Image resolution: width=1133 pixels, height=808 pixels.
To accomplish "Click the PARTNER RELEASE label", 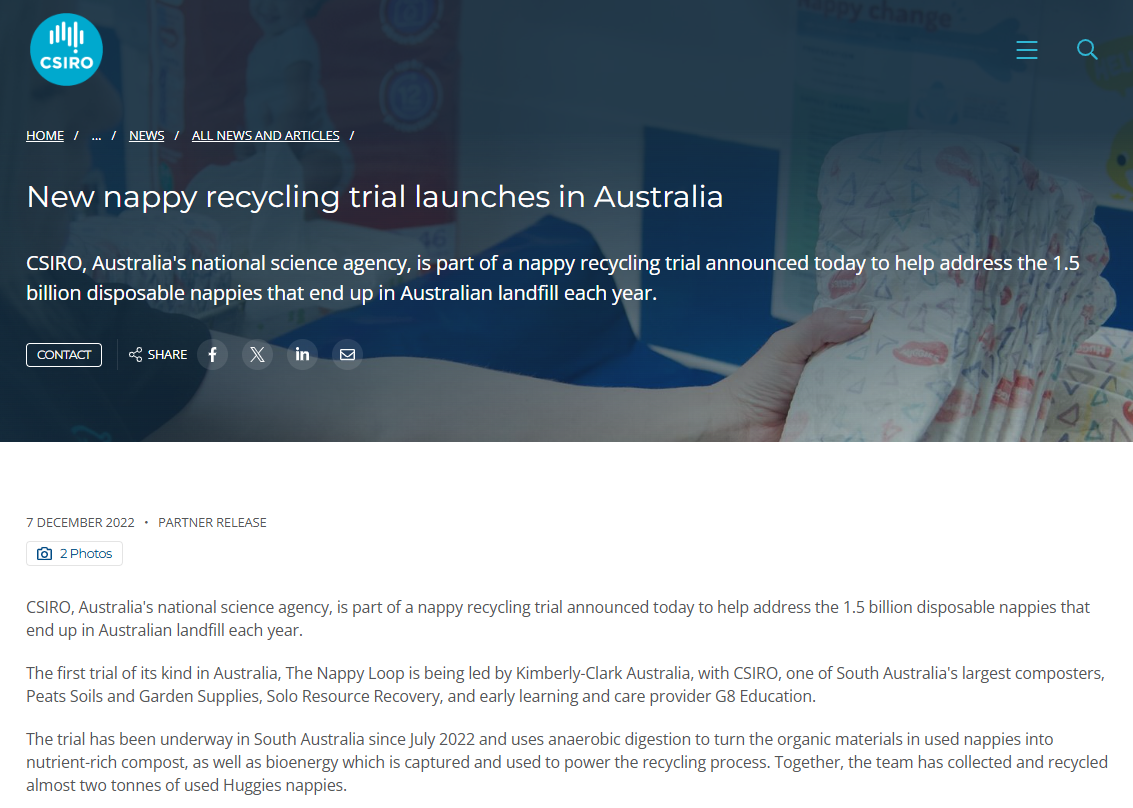I will pos(212,523).
